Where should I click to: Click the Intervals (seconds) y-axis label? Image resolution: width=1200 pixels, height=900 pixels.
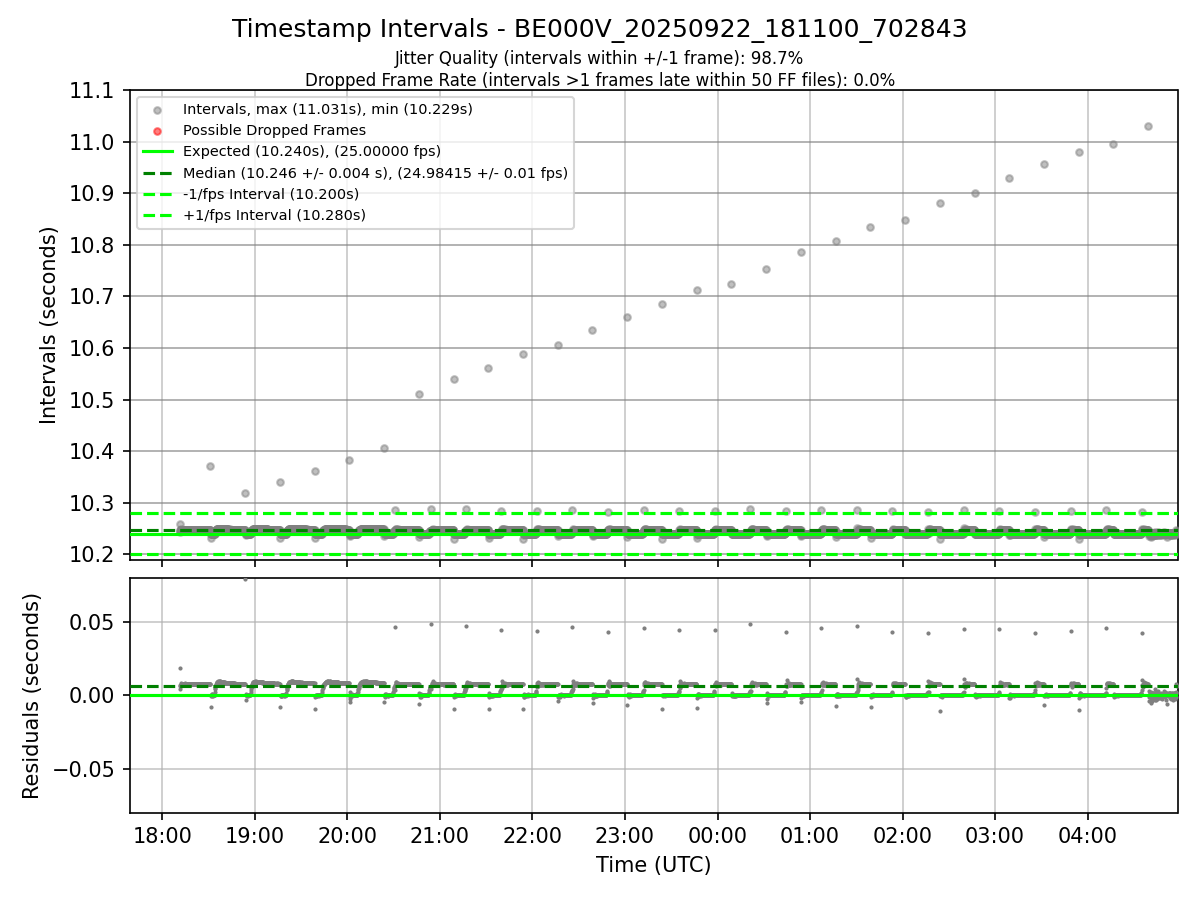(x=49, y=325)
